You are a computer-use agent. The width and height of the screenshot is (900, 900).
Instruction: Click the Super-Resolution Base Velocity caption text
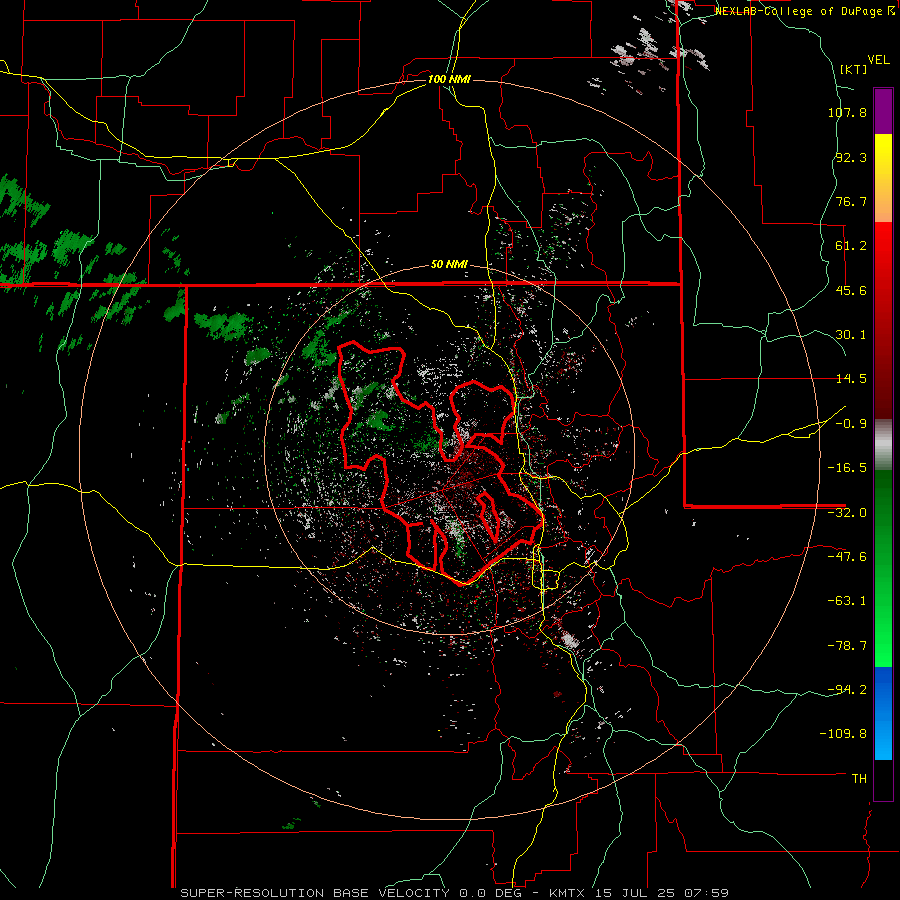pyautogui.click(x=454, y=893)
